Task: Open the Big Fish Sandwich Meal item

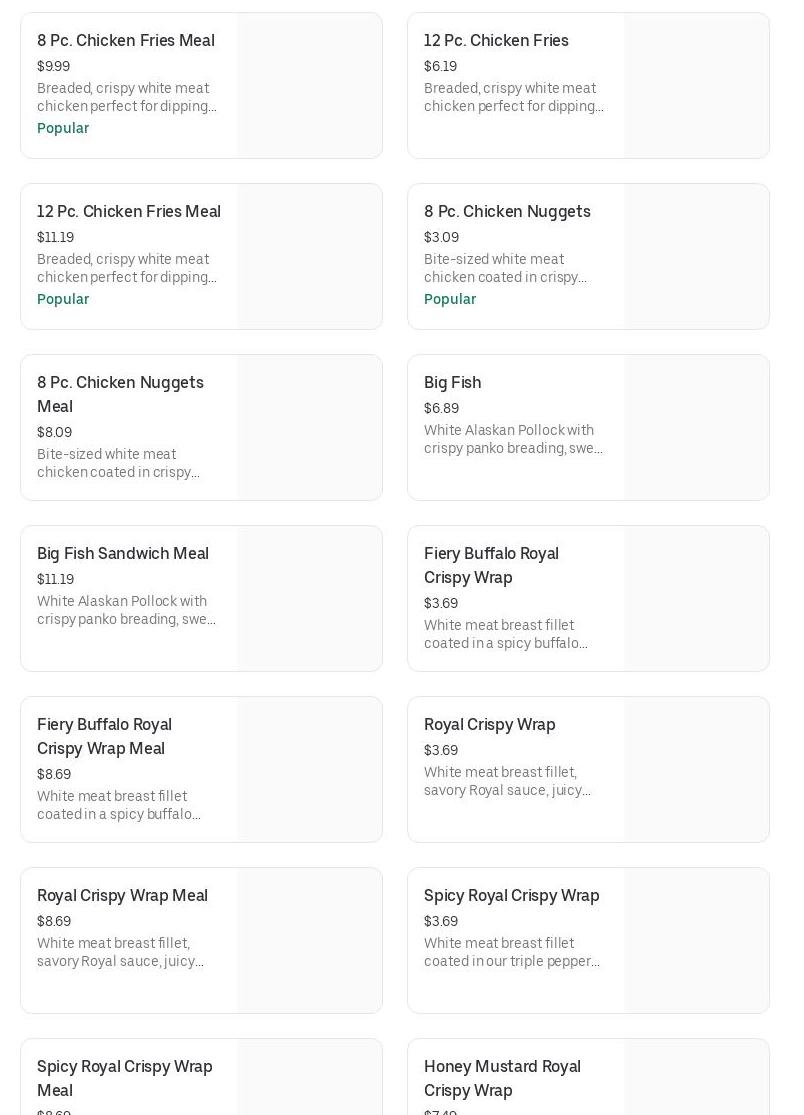Action: [x=123, y=554]
